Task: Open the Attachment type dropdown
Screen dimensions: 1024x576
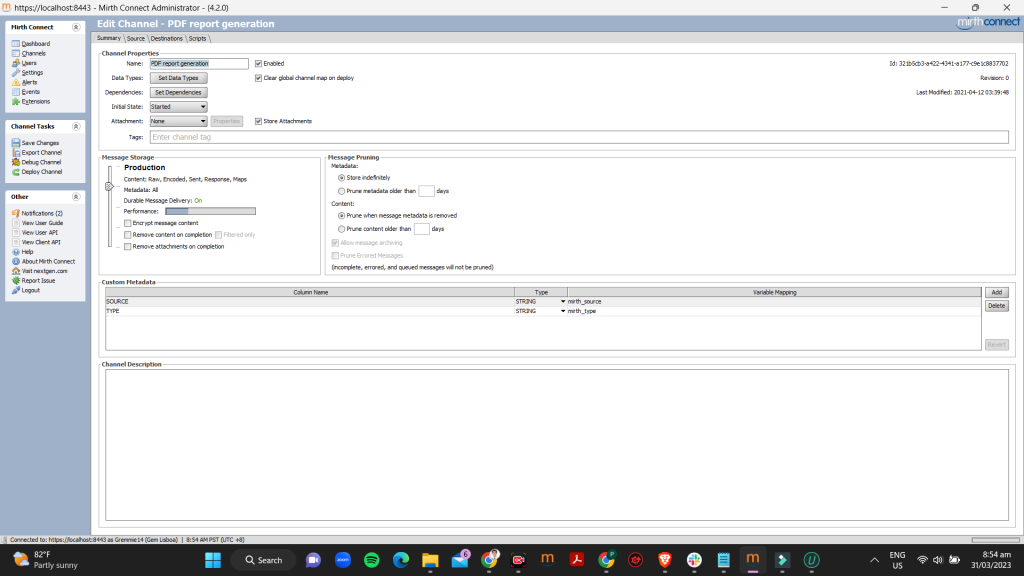Action: click(178, 121)
